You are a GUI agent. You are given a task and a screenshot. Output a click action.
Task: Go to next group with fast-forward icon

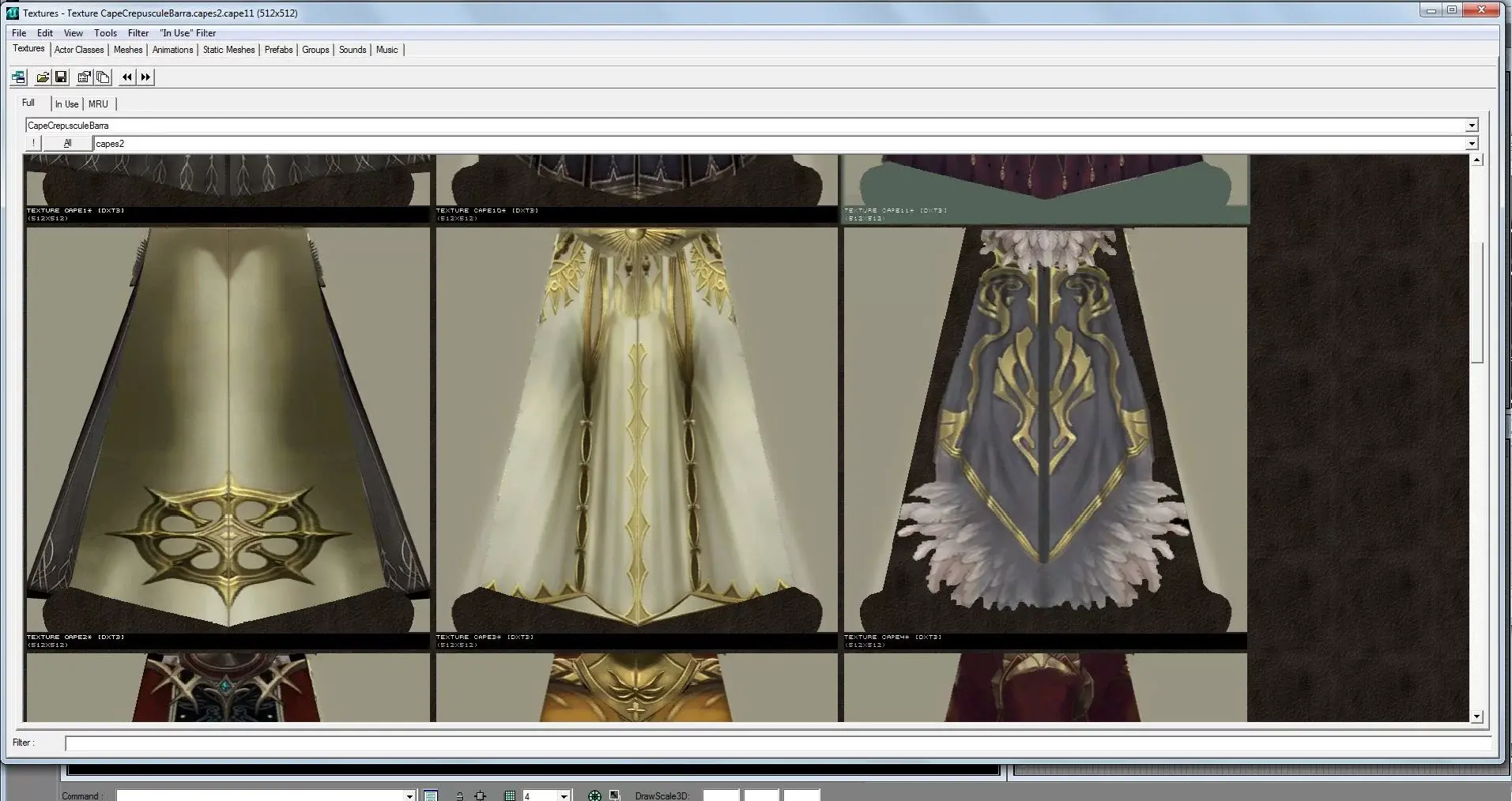[145, 77]
